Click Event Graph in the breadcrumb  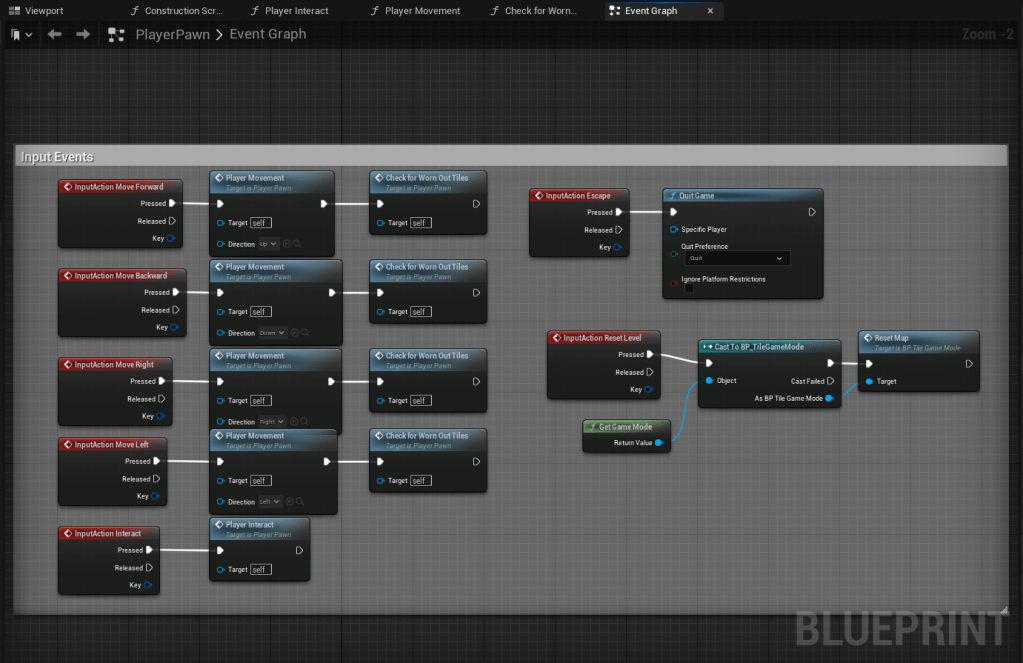tap(267, 34)
